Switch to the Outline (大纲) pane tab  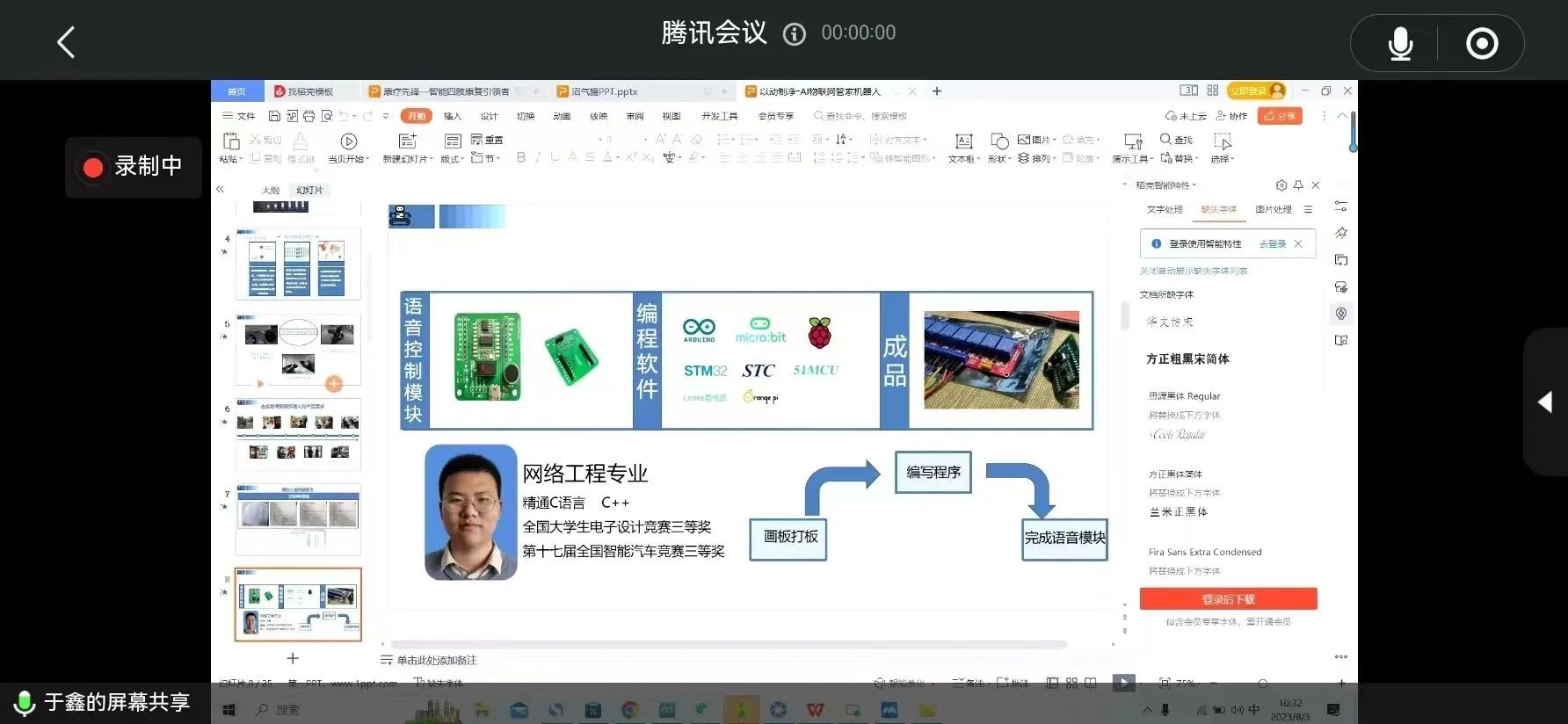270,190
